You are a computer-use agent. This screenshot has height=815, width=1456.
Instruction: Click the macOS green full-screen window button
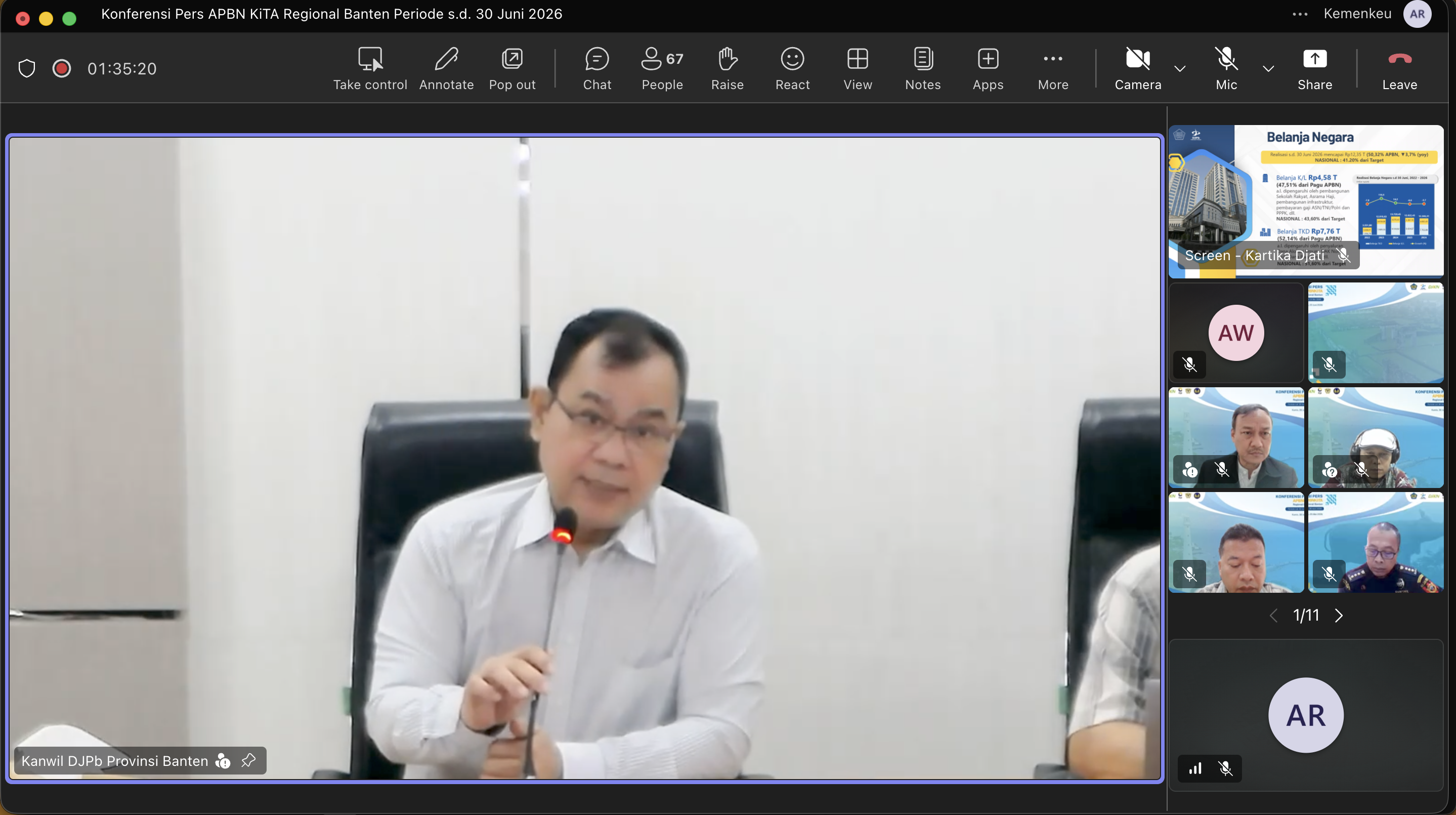(69, 19)
